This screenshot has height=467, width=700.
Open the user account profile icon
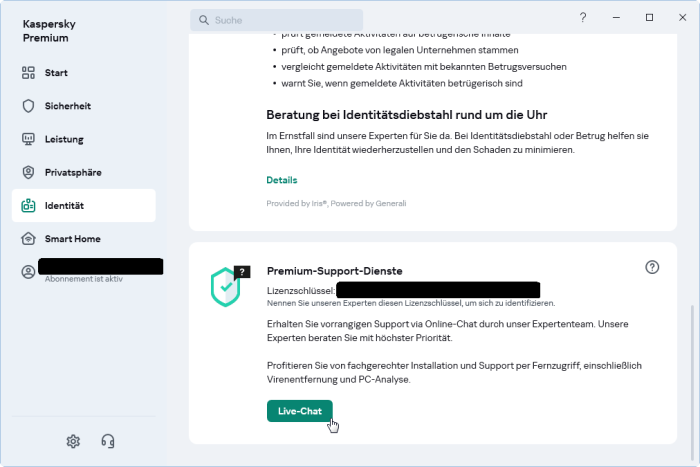[x=28, y=272]
